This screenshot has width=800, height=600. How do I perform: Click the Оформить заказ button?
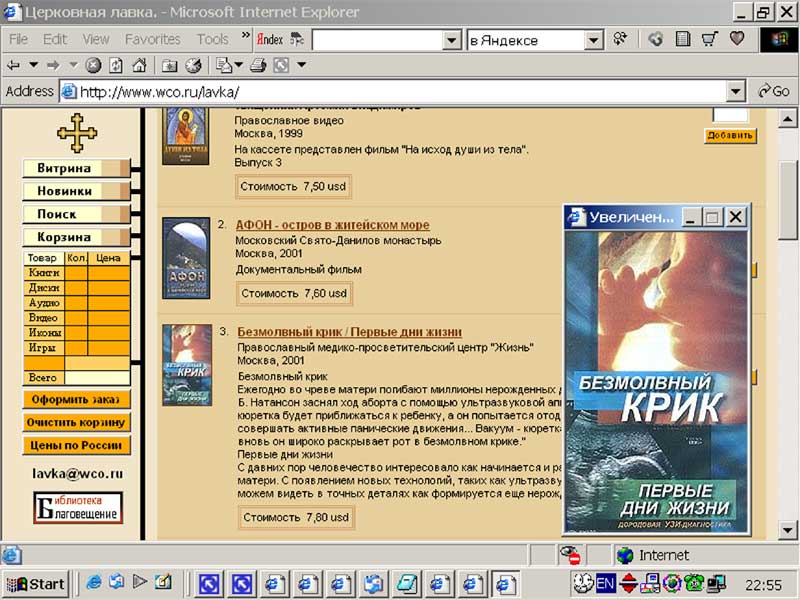(76, 399)
